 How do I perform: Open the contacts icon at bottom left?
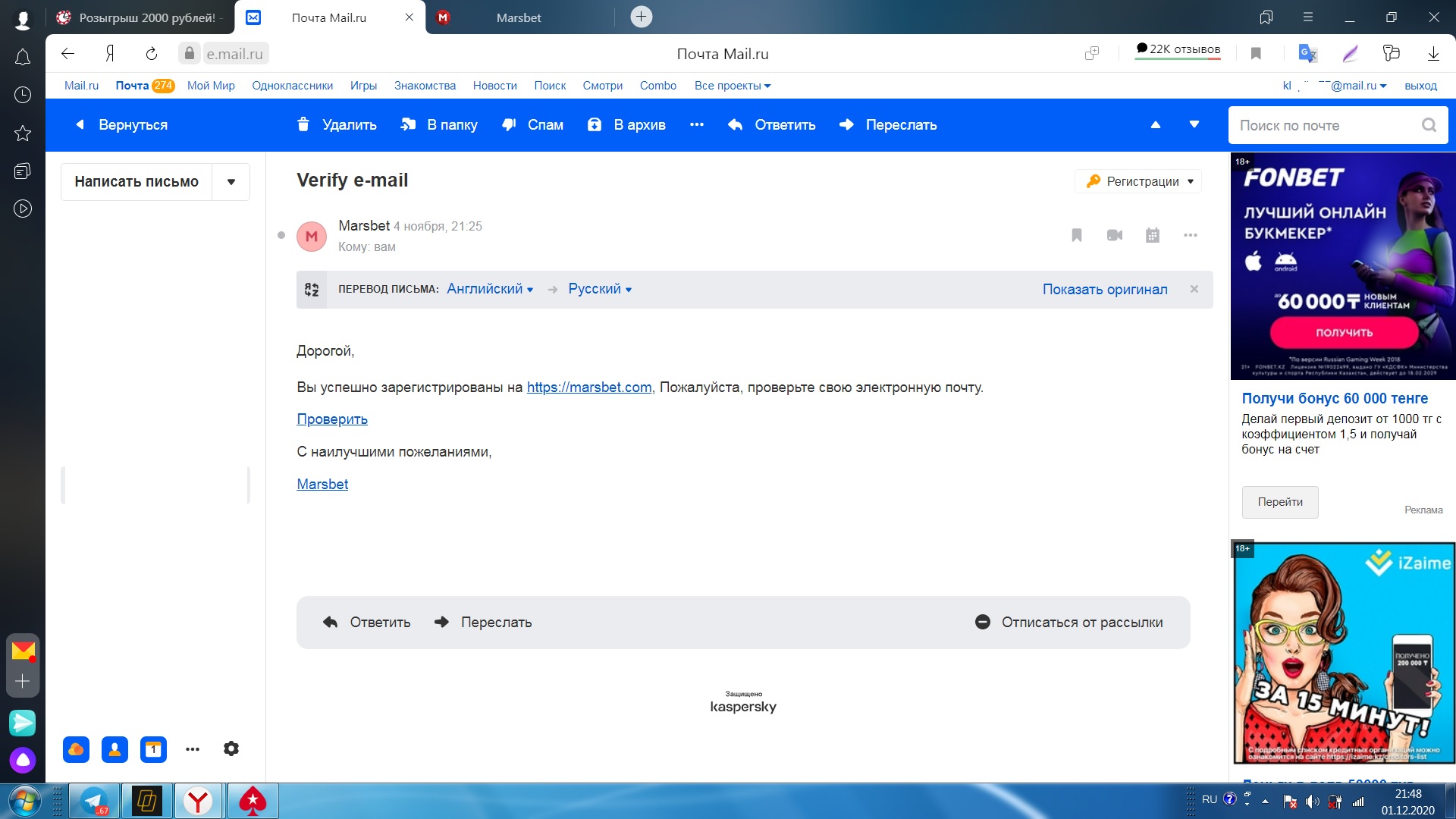pos(115,749)
